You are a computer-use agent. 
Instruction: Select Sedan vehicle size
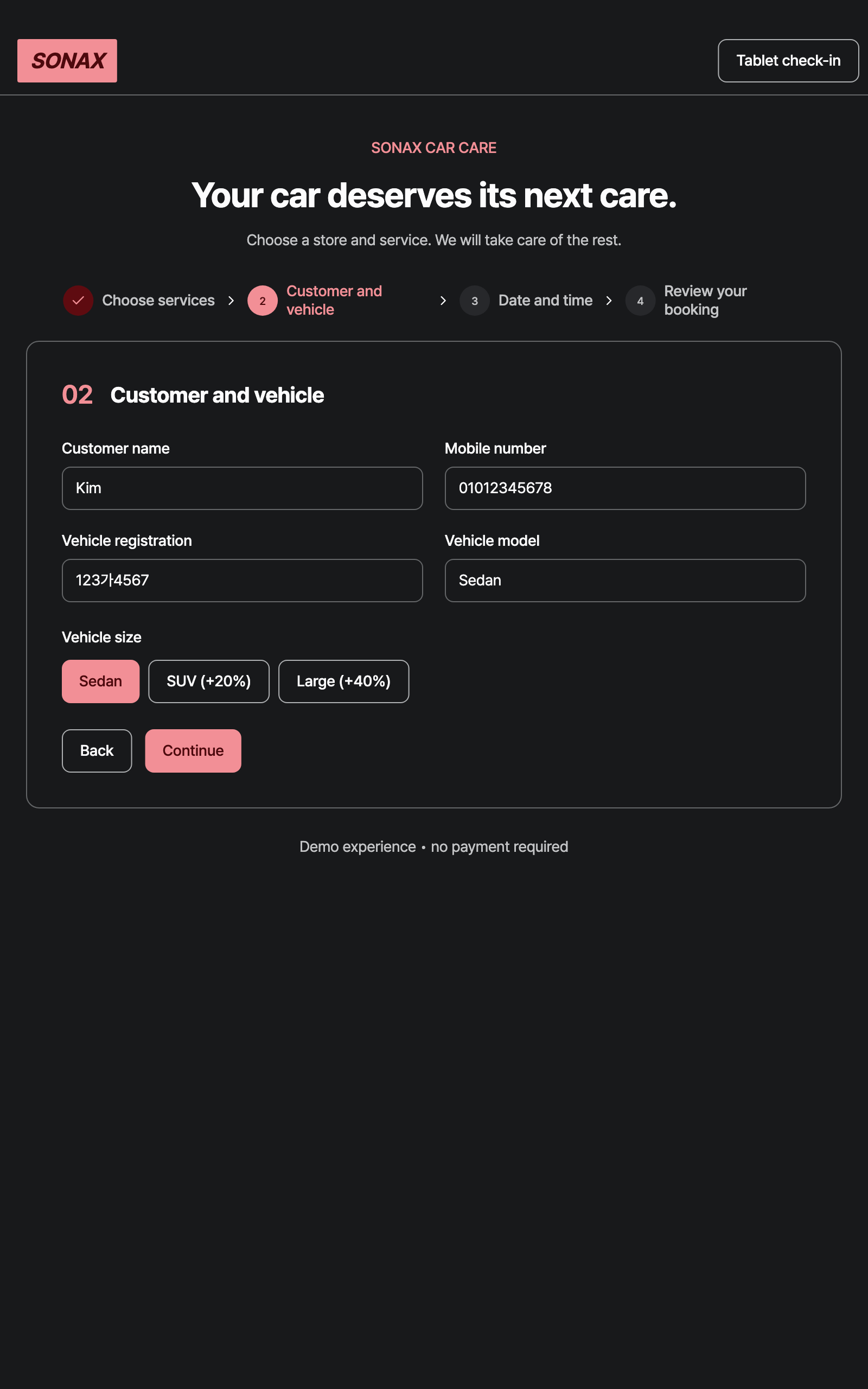coord(100,682)
